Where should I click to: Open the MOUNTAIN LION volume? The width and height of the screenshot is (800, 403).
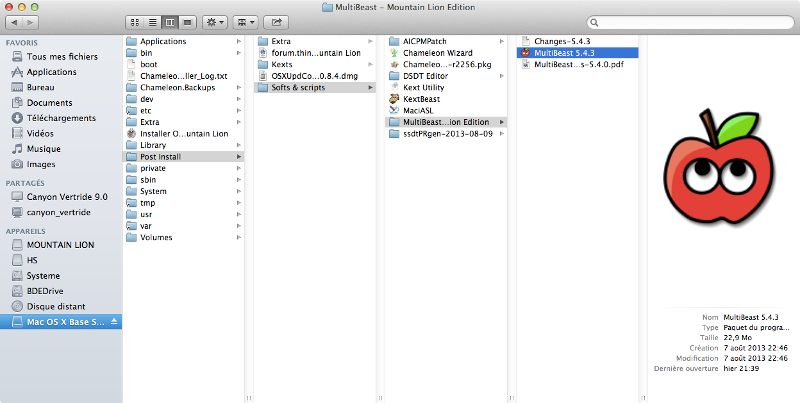(61, 245)
